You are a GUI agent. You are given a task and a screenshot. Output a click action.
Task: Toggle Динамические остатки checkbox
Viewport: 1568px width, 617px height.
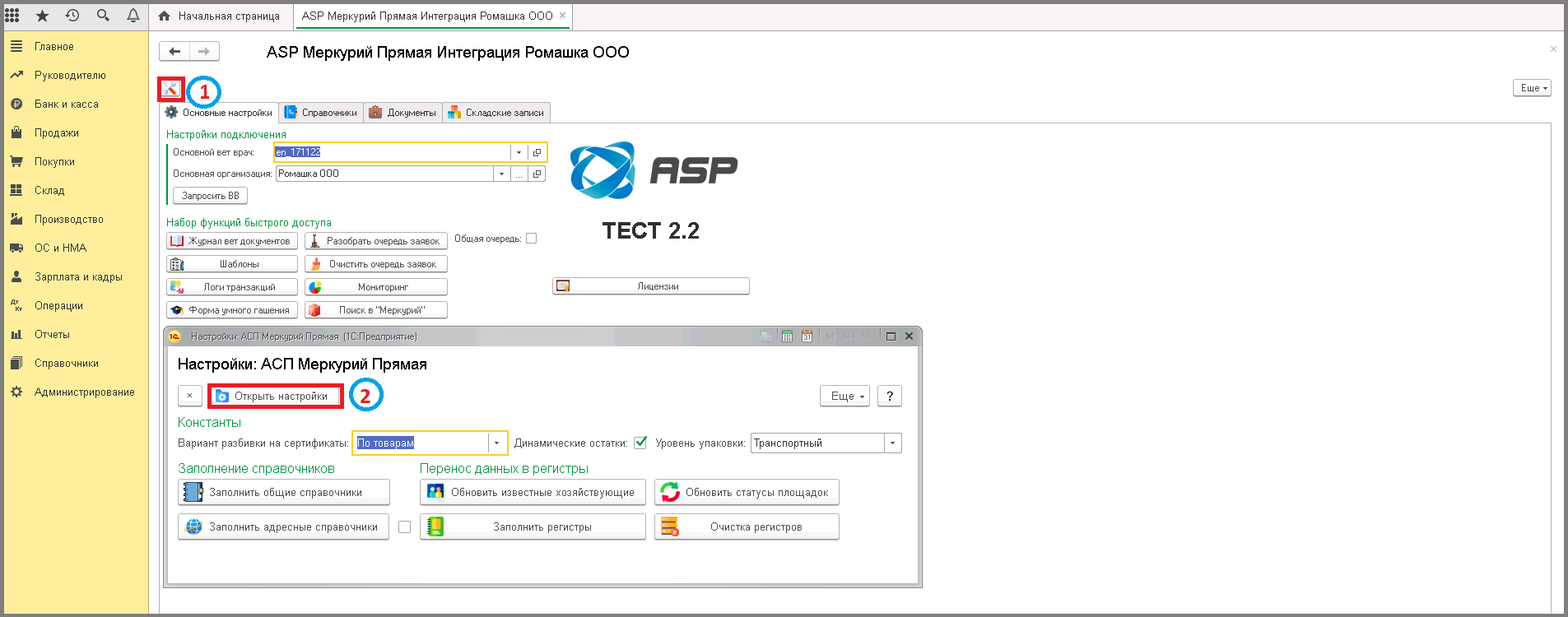pos(640,443)
